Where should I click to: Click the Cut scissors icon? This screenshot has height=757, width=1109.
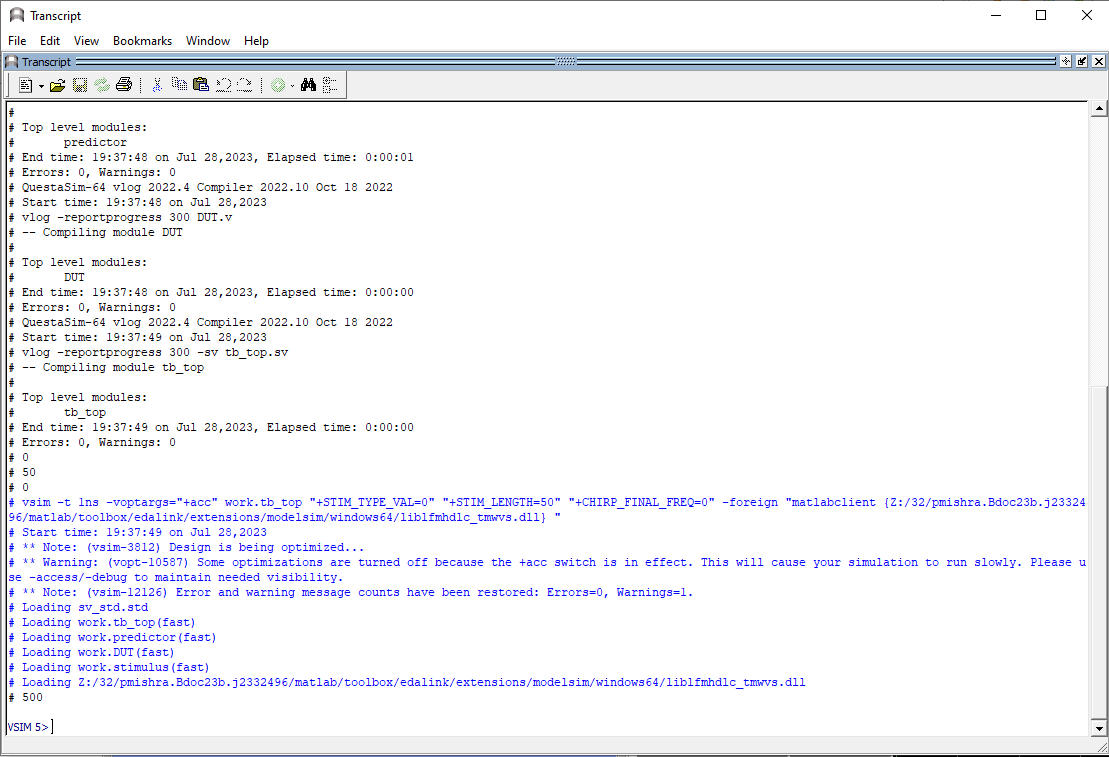point(157,86)
